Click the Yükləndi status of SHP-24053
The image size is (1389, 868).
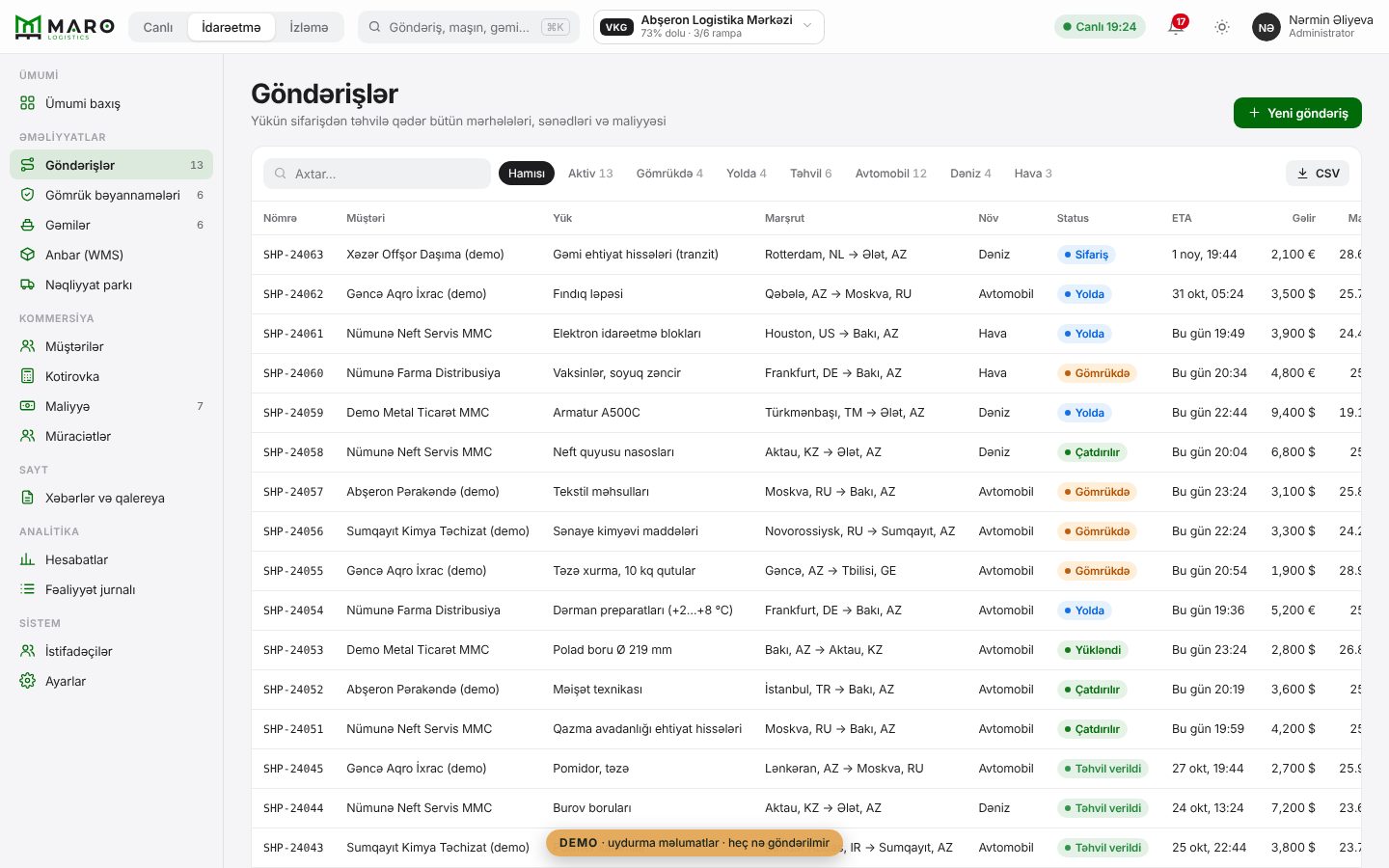tap(1093, 650)
